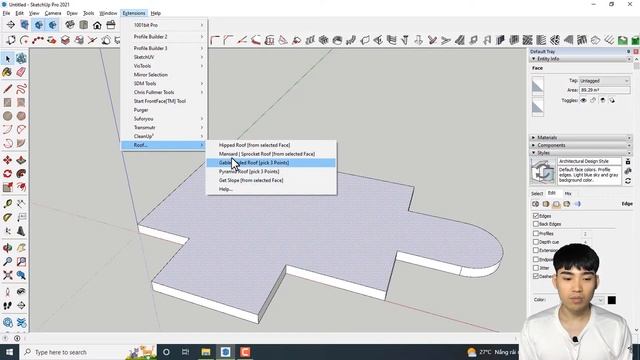The width and height of the screenshot is (640, 360).
Task: Select the Rectangle drawing tool
Action: 7,102
